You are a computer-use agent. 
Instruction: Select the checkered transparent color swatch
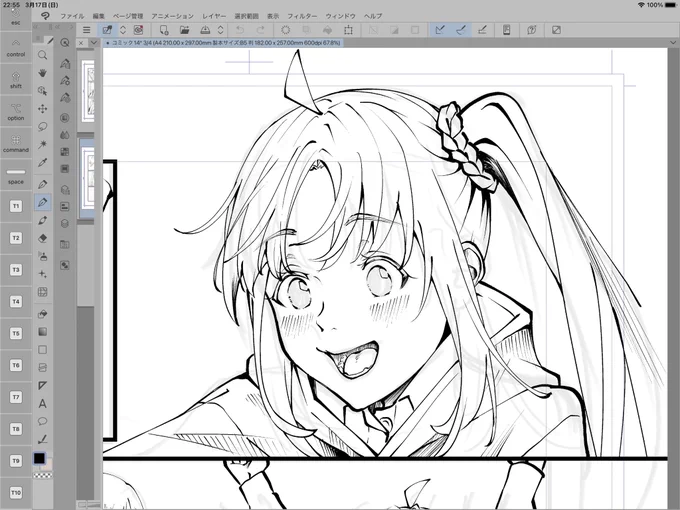(42, 475)
